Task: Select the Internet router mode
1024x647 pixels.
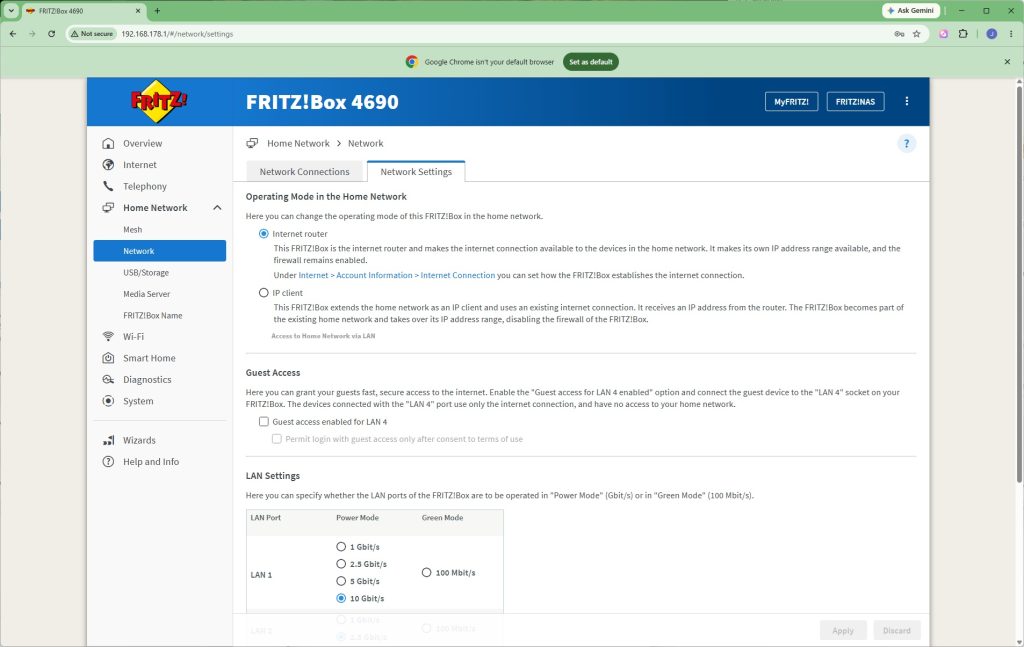Action: [x=264, y=234]
